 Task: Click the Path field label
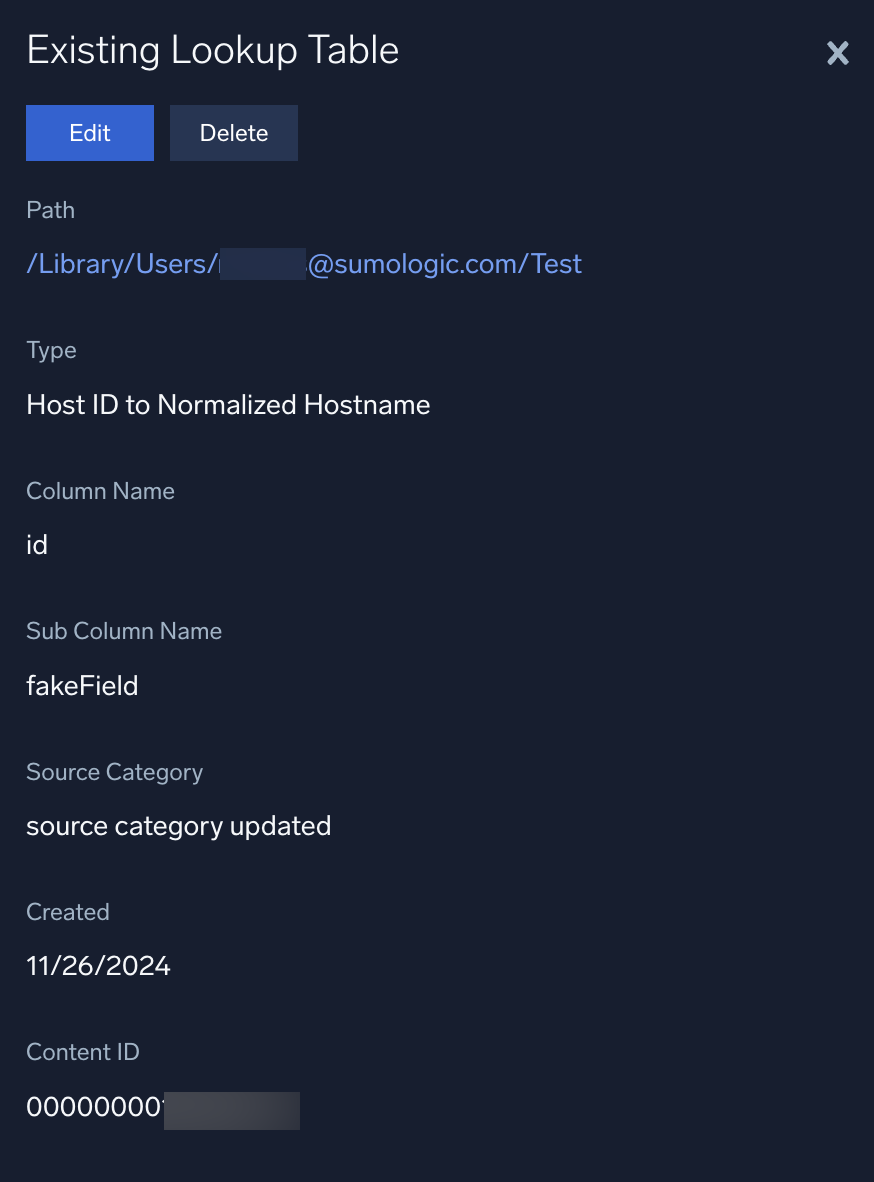50,210
